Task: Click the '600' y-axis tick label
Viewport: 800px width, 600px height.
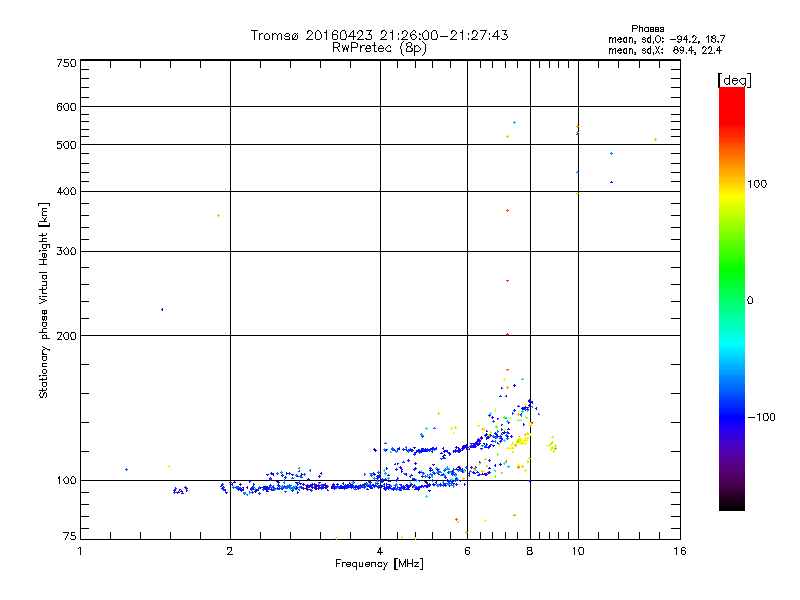Action: click(67, 107)
